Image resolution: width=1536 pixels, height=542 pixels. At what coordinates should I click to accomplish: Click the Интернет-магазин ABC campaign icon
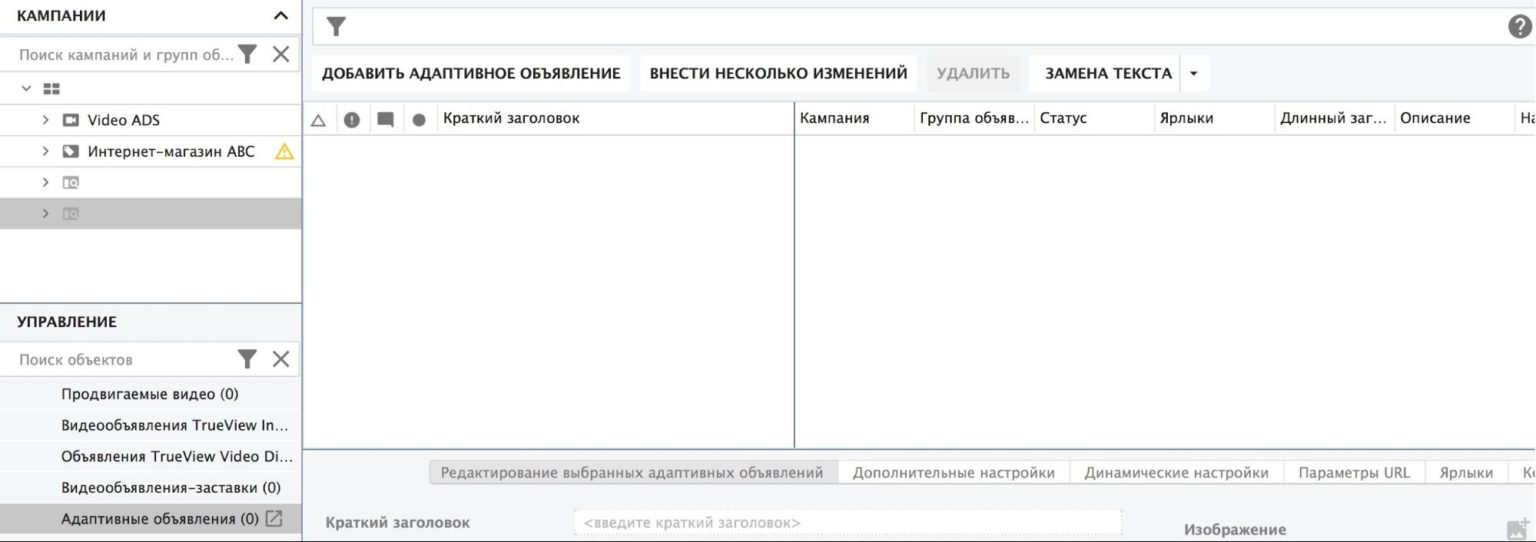click(71, 152)
